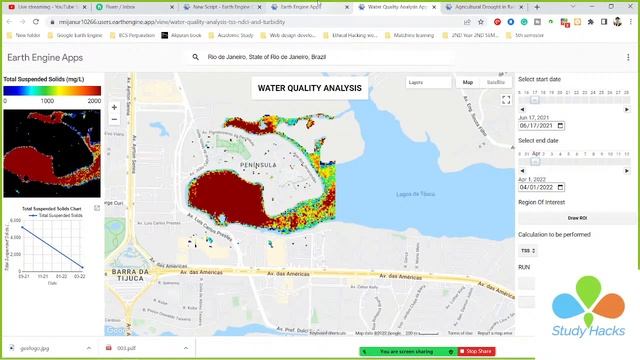The height and width of the screenshot is (360, 640).
Task: Switch to Agricultural Drought tab
Action: pos(484,7)
